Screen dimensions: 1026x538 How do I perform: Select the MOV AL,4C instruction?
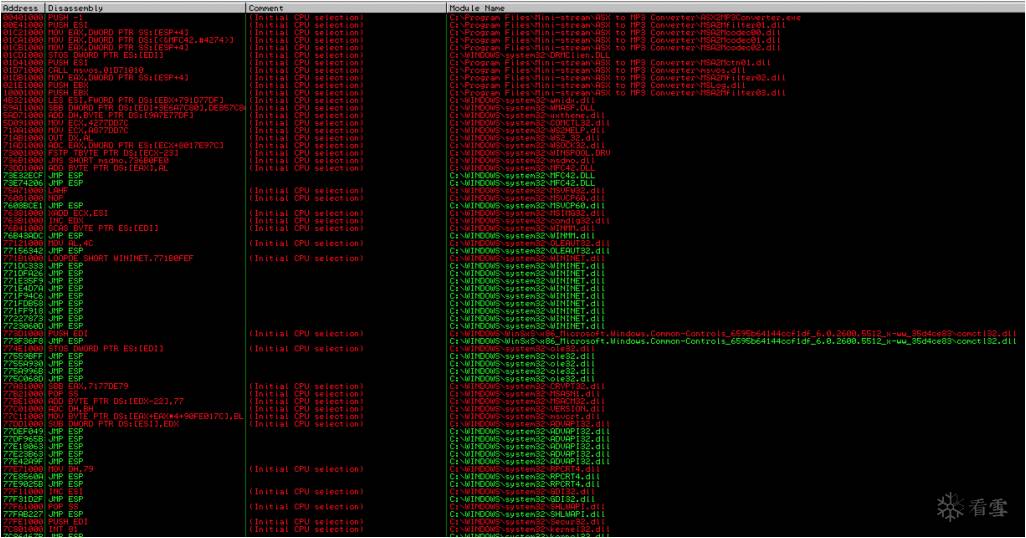click(x=70, y=243)
